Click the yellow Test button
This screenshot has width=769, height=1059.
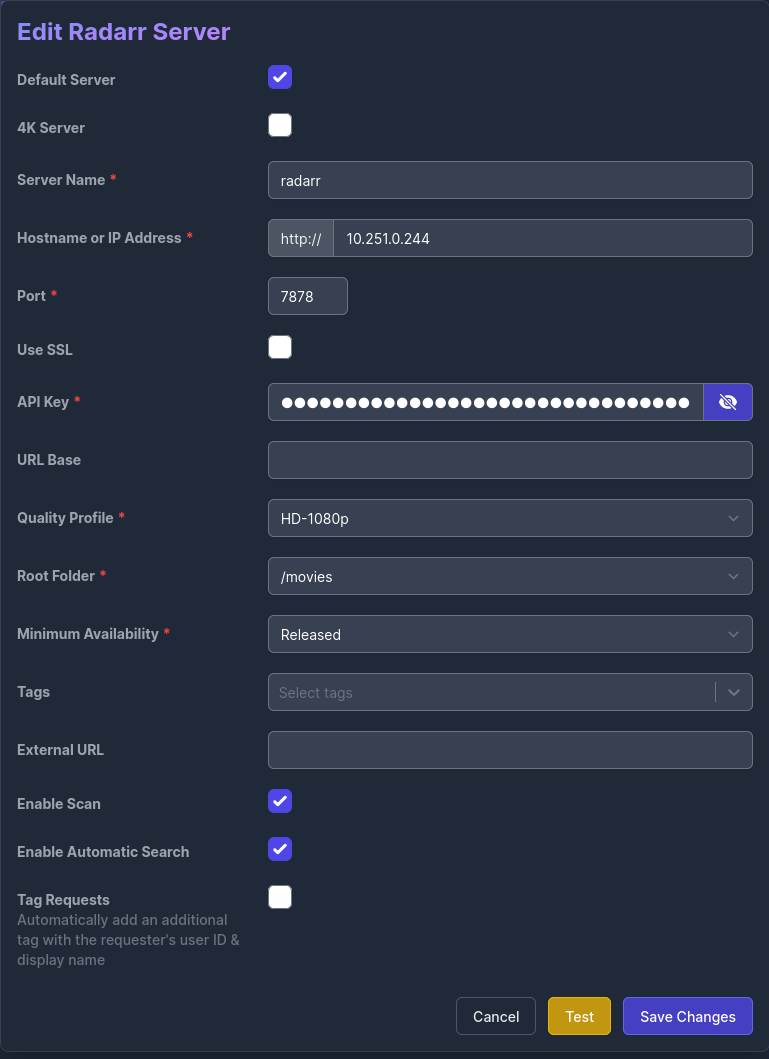[x=579, y=1016]
